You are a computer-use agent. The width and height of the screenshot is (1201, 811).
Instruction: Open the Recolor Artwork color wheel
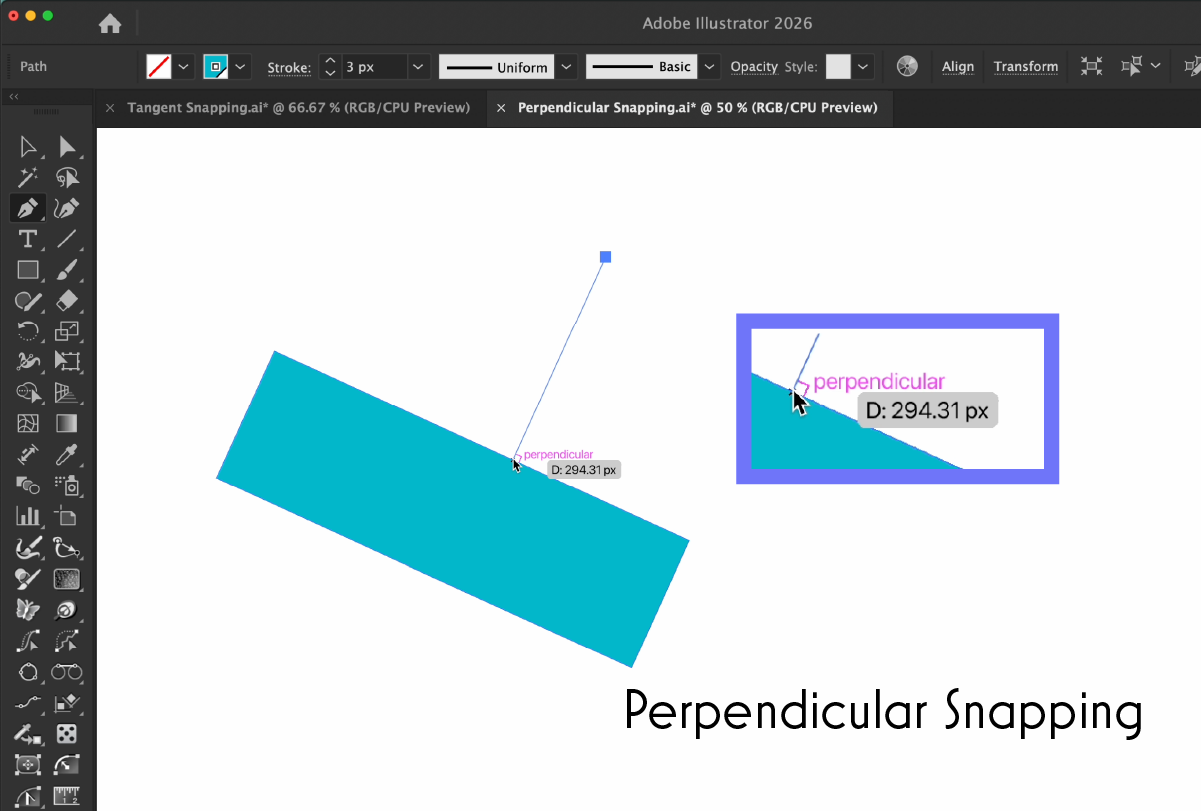tap(907, 67)
